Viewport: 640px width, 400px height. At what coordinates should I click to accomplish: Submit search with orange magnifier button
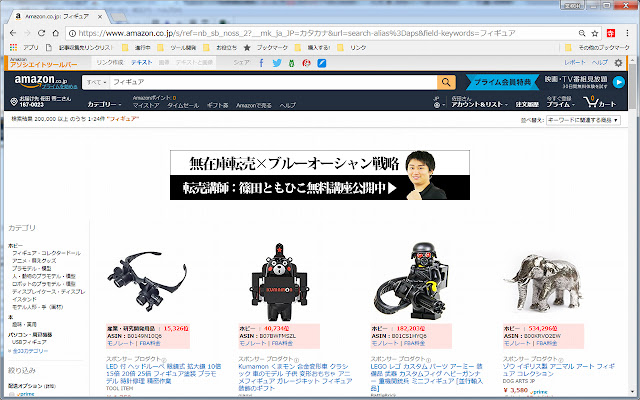(x=446, y=82)
